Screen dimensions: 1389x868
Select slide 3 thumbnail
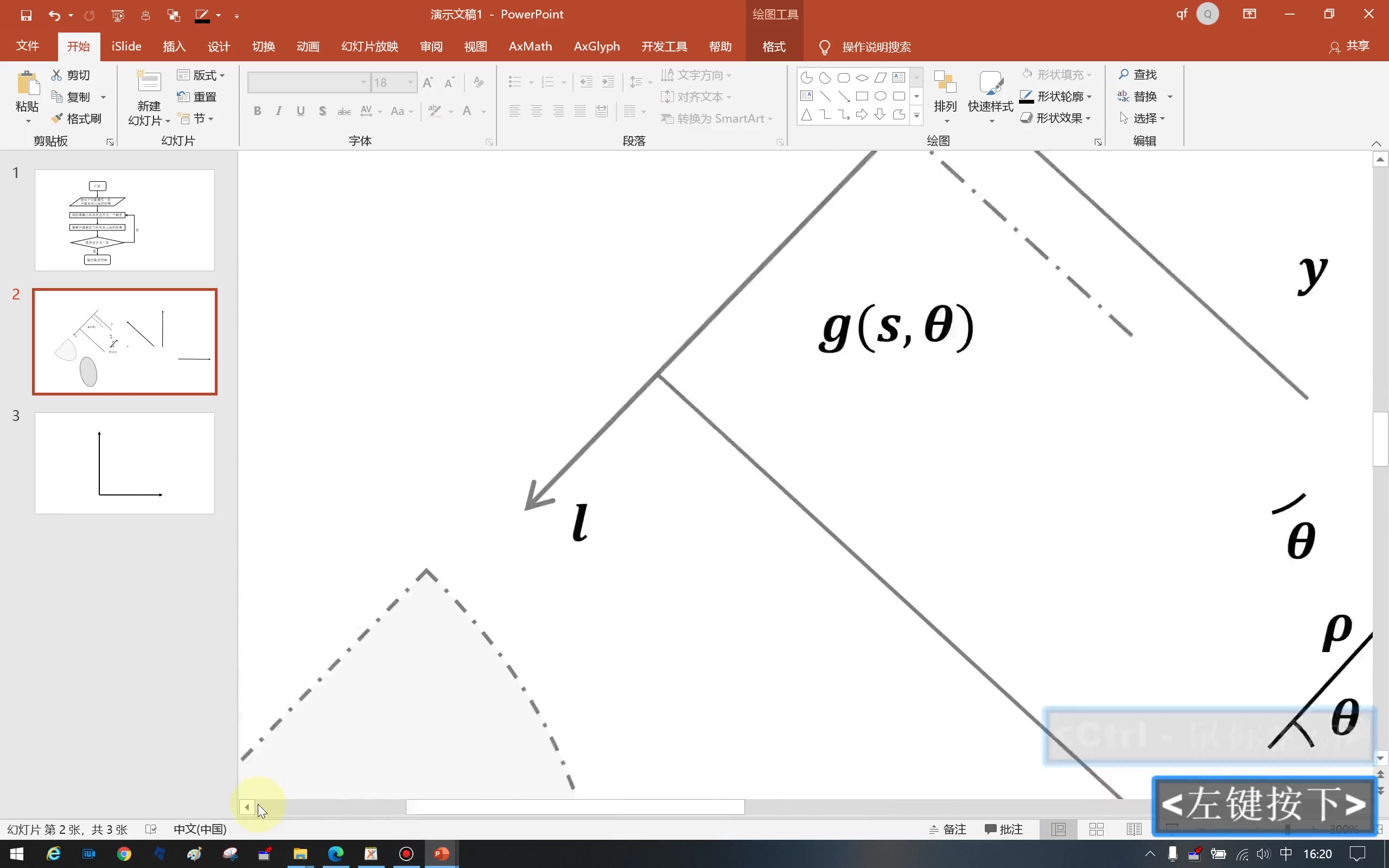[125, 463]
